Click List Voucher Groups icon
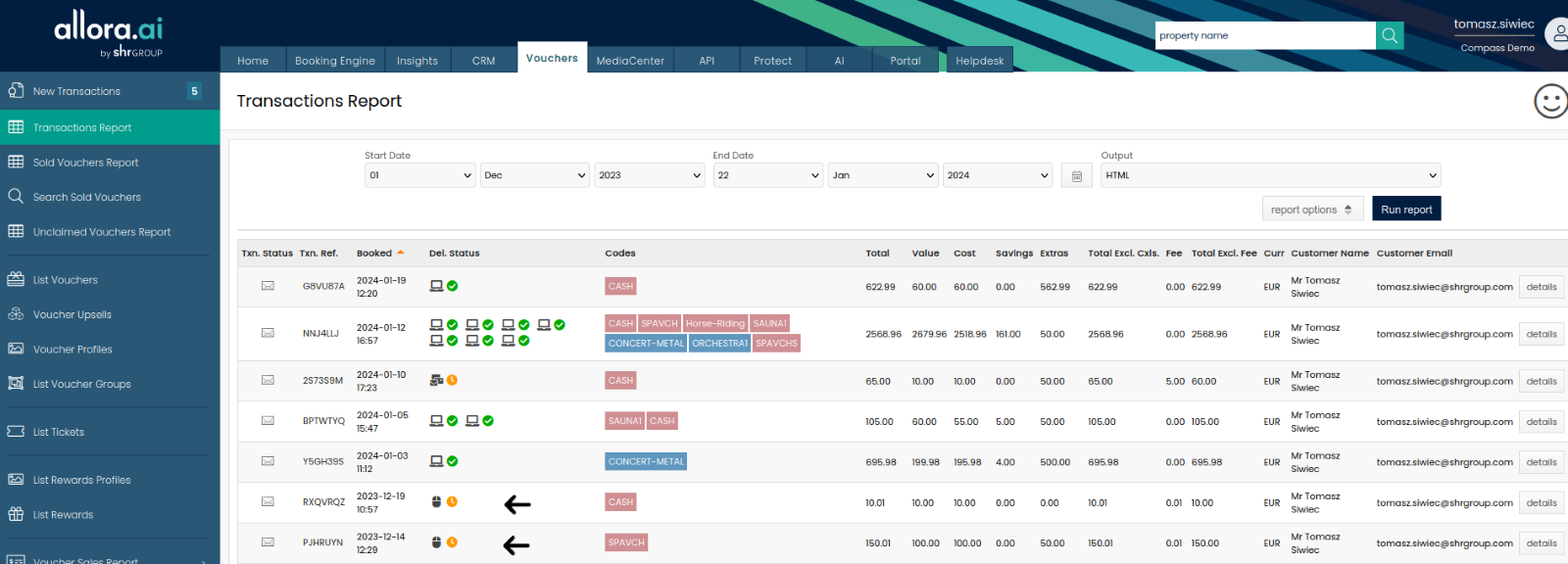Screen dimensions: 1568x564 click(x=16, y=384)
